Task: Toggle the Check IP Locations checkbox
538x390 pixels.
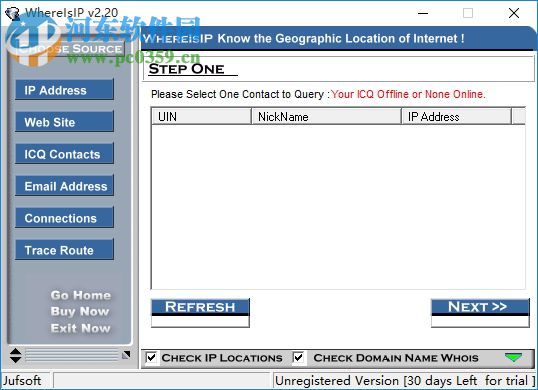Action: click(151, 358)
